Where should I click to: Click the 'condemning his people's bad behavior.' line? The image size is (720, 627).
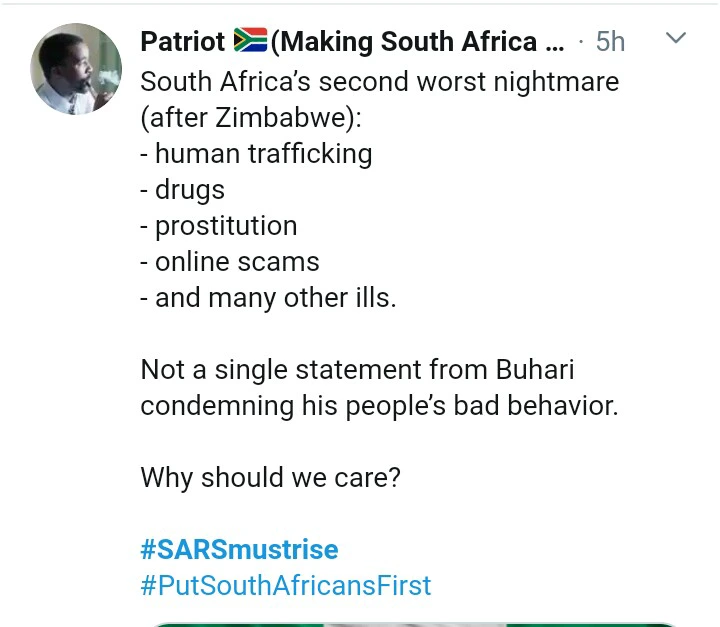point(379,406)
